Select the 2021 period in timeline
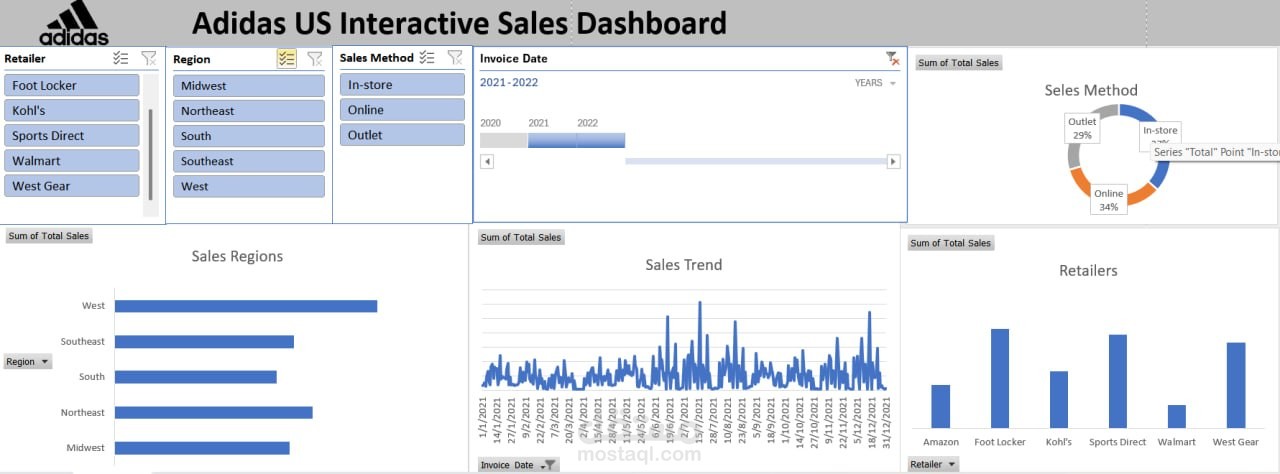Image resolution: width=1280 pixels, height=474 pixels. pos(552,140)
